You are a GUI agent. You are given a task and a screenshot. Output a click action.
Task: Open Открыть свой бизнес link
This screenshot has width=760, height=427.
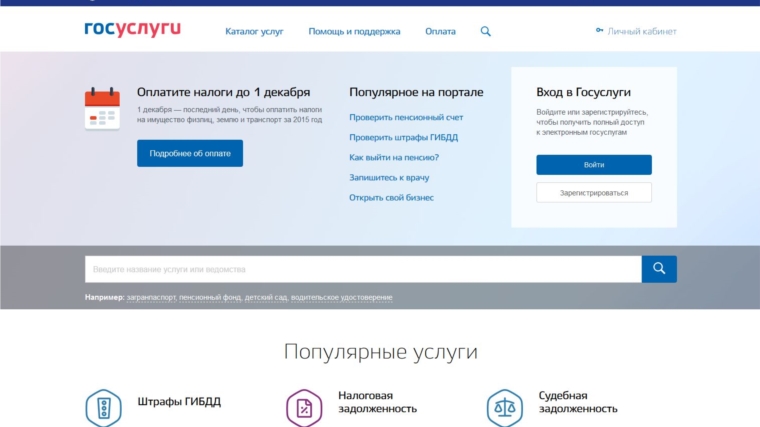[x=391, y=197]
